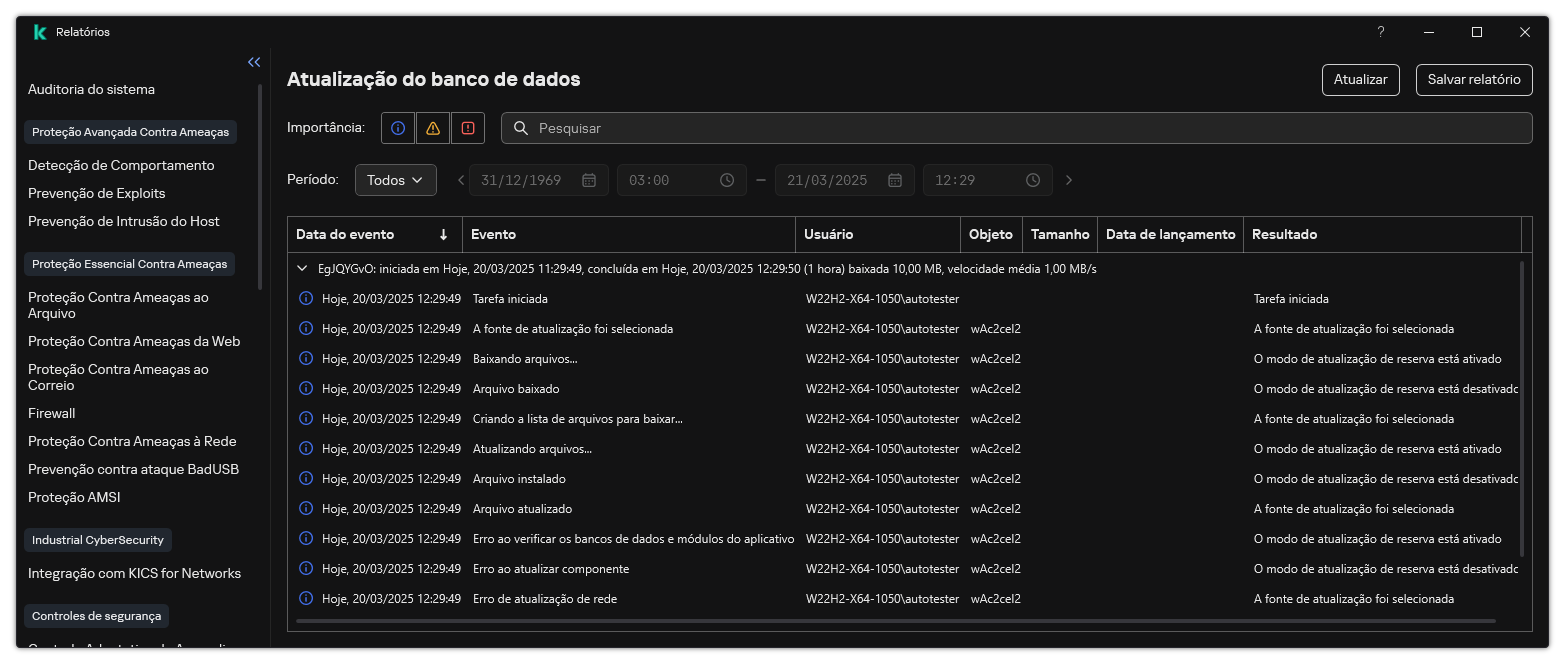The width and height of the screenshot is (1565, 664).
Task: Collapse the EgJQYGvO task group row
Action: 301,268
